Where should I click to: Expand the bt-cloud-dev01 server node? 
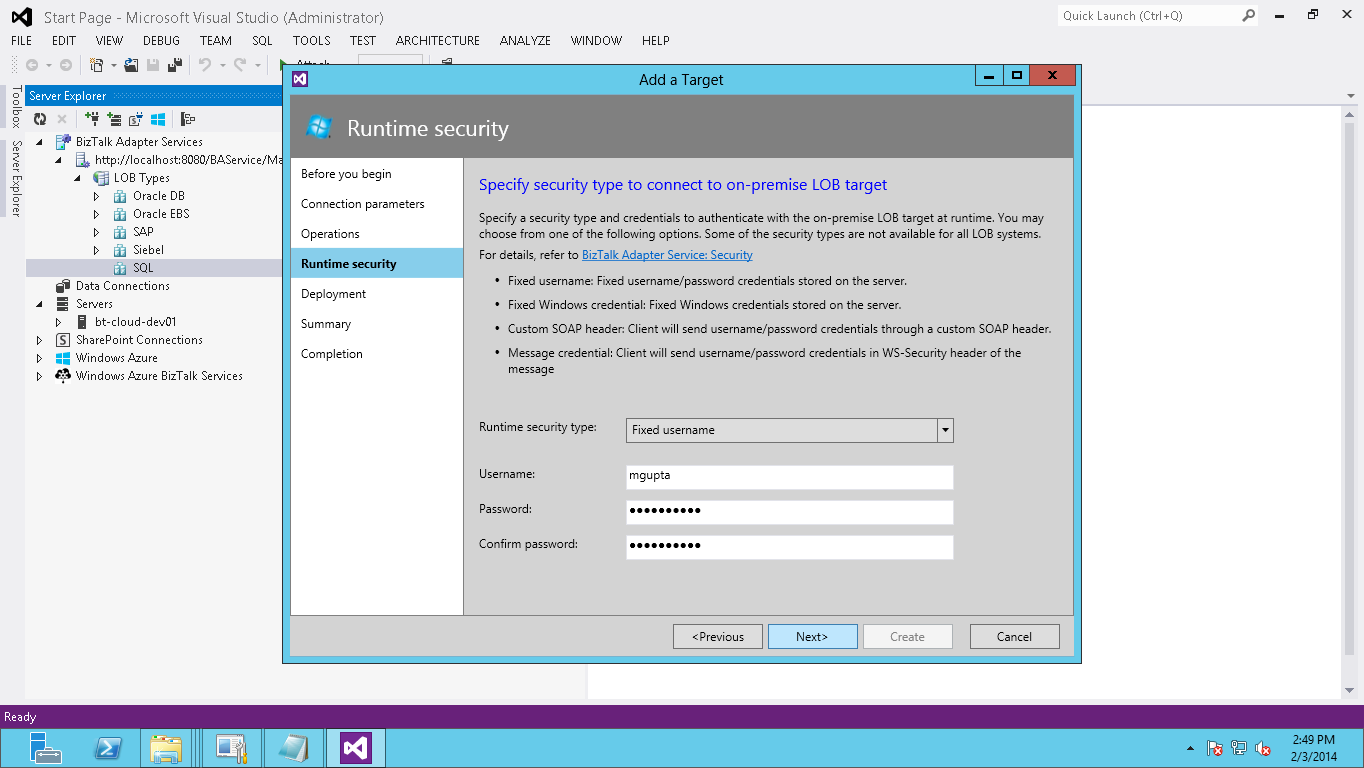click(x=59, y=322)
